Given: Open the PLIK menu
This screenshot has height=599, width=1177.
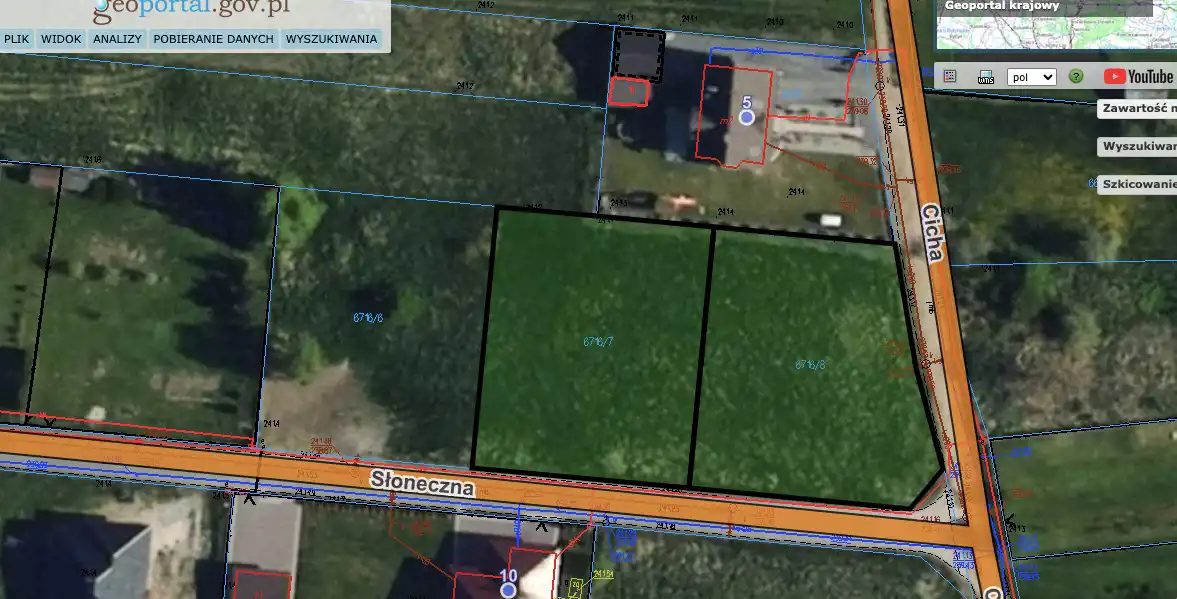Looking at the screenshot, I should pyautogui.click(x=17, y=39).
